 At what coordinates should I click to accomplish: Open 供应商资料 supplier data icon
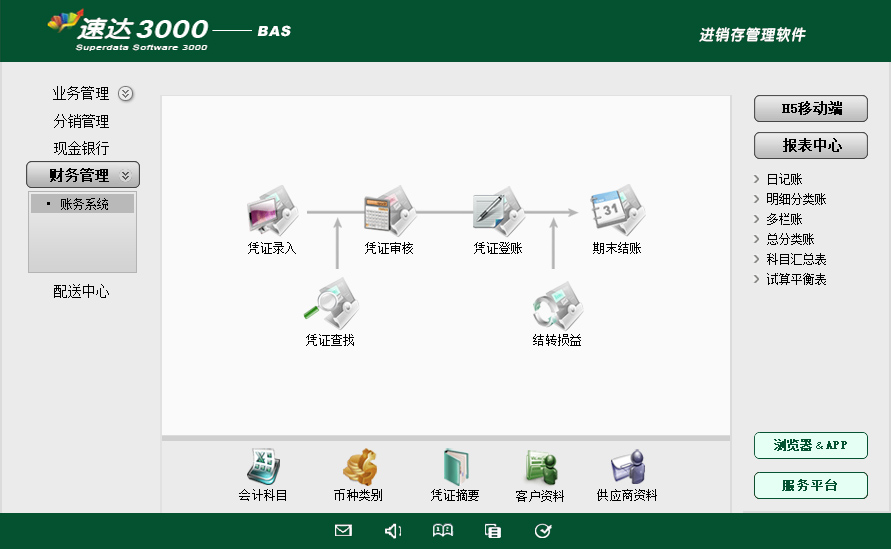pos(627,467)
